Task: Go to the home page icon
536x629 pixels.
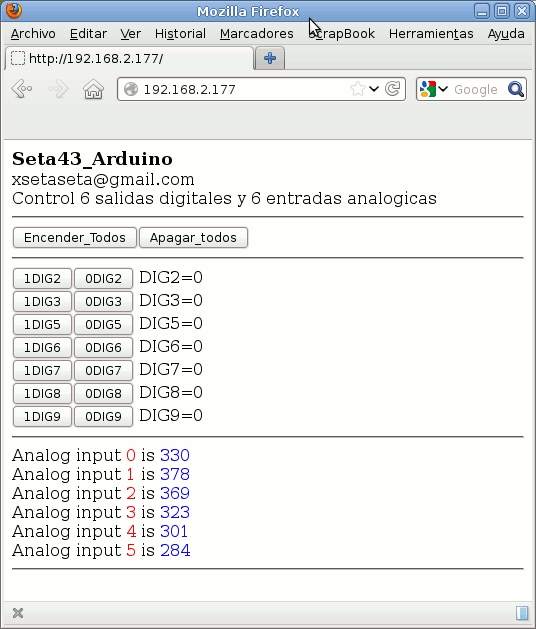Action: pos(93,89)
